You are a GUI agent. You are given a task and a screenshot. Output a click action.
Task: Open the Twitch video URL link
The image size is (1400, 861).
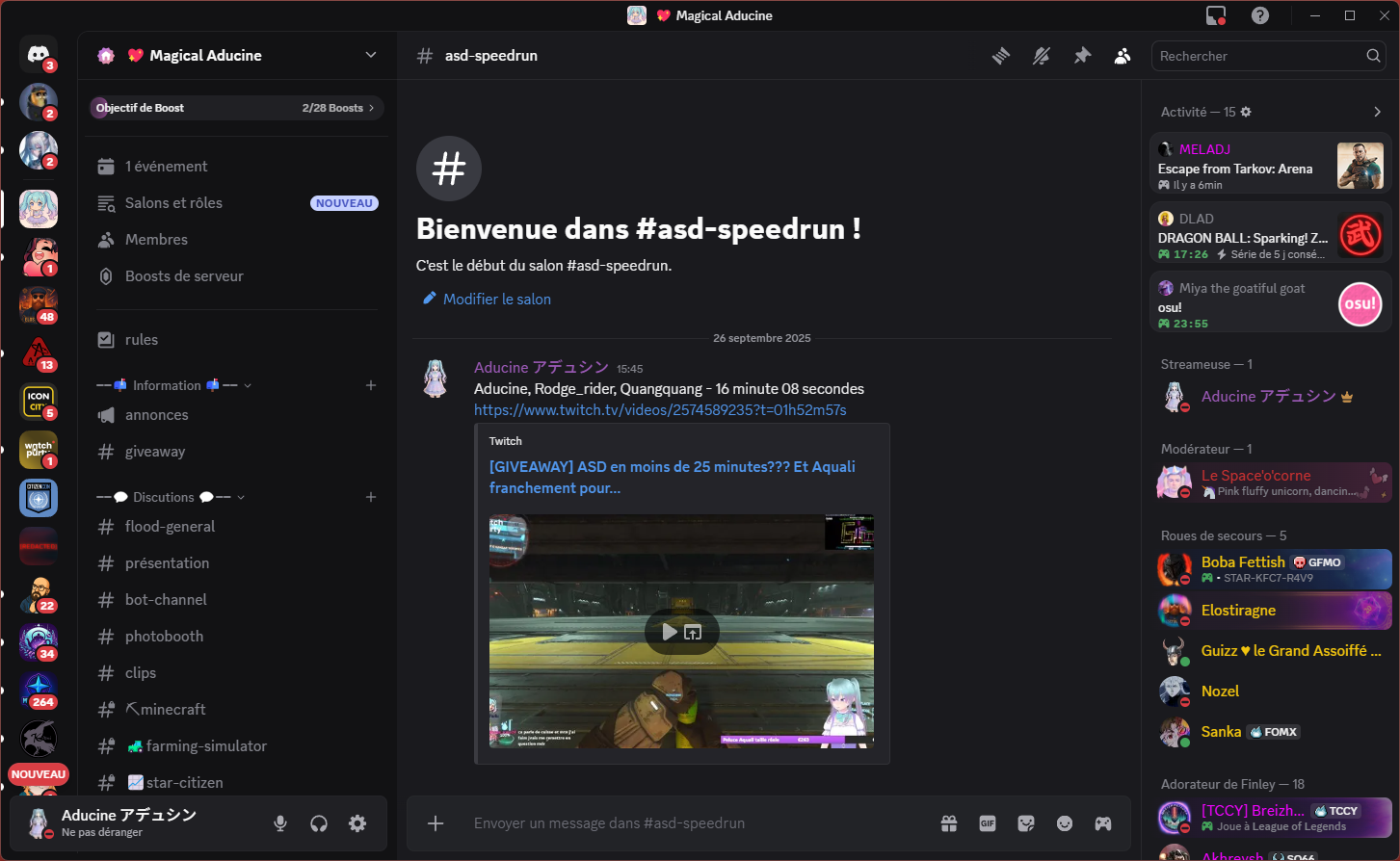click(x=660, y=410)
